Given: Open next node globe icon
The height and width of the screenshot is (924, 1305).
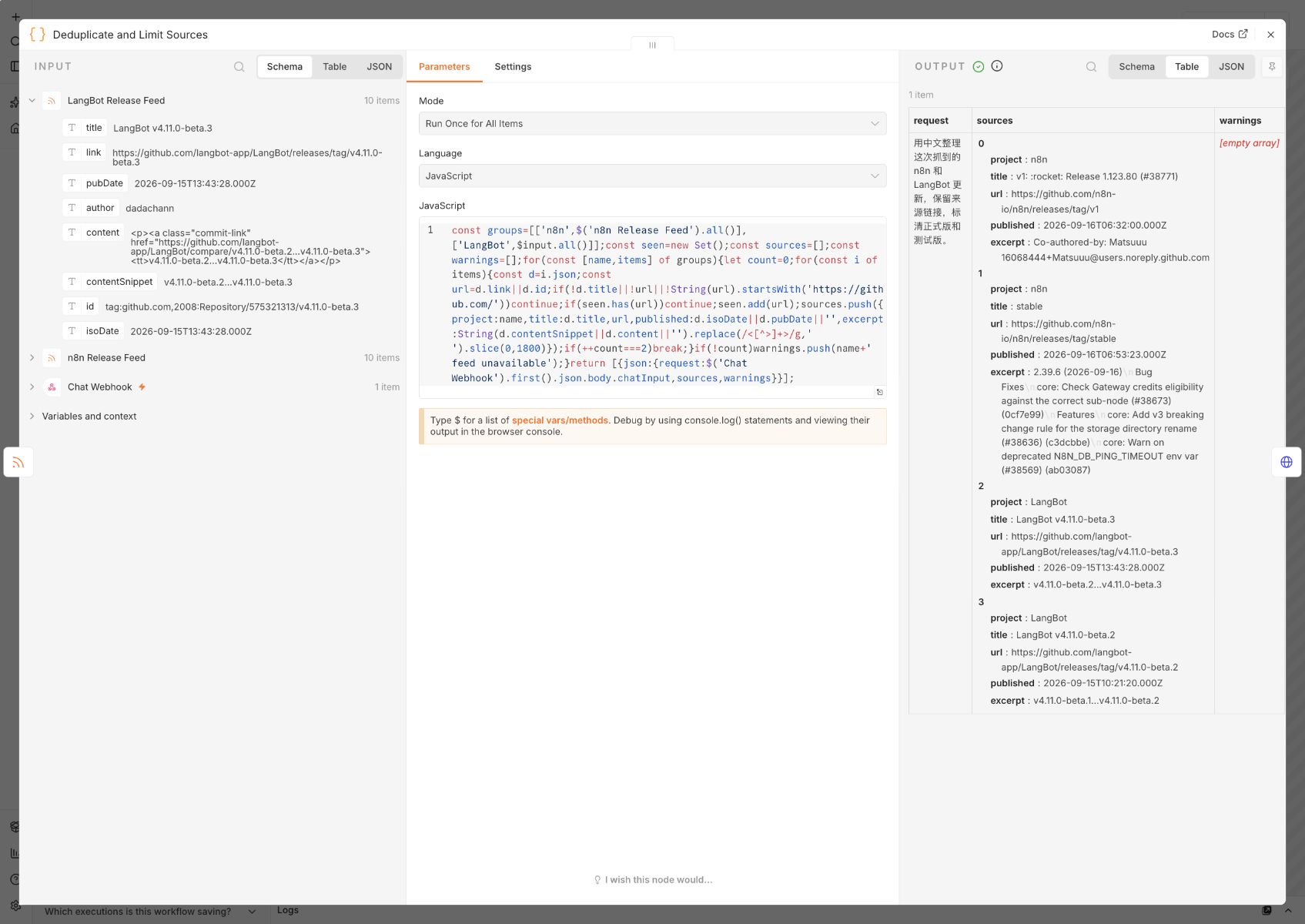Looking at the screenshot, I should tap(1287, 462).
